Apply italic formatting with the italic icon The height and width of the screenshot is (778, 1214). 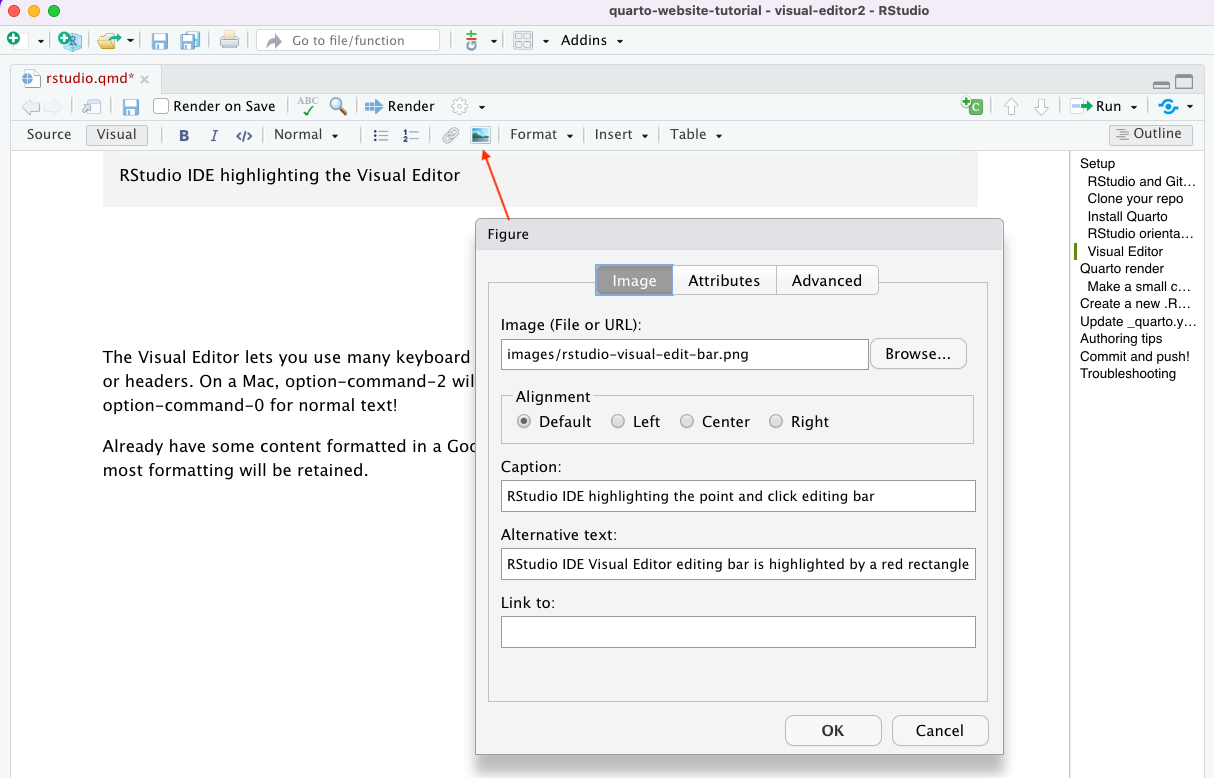tap(213, 134)
